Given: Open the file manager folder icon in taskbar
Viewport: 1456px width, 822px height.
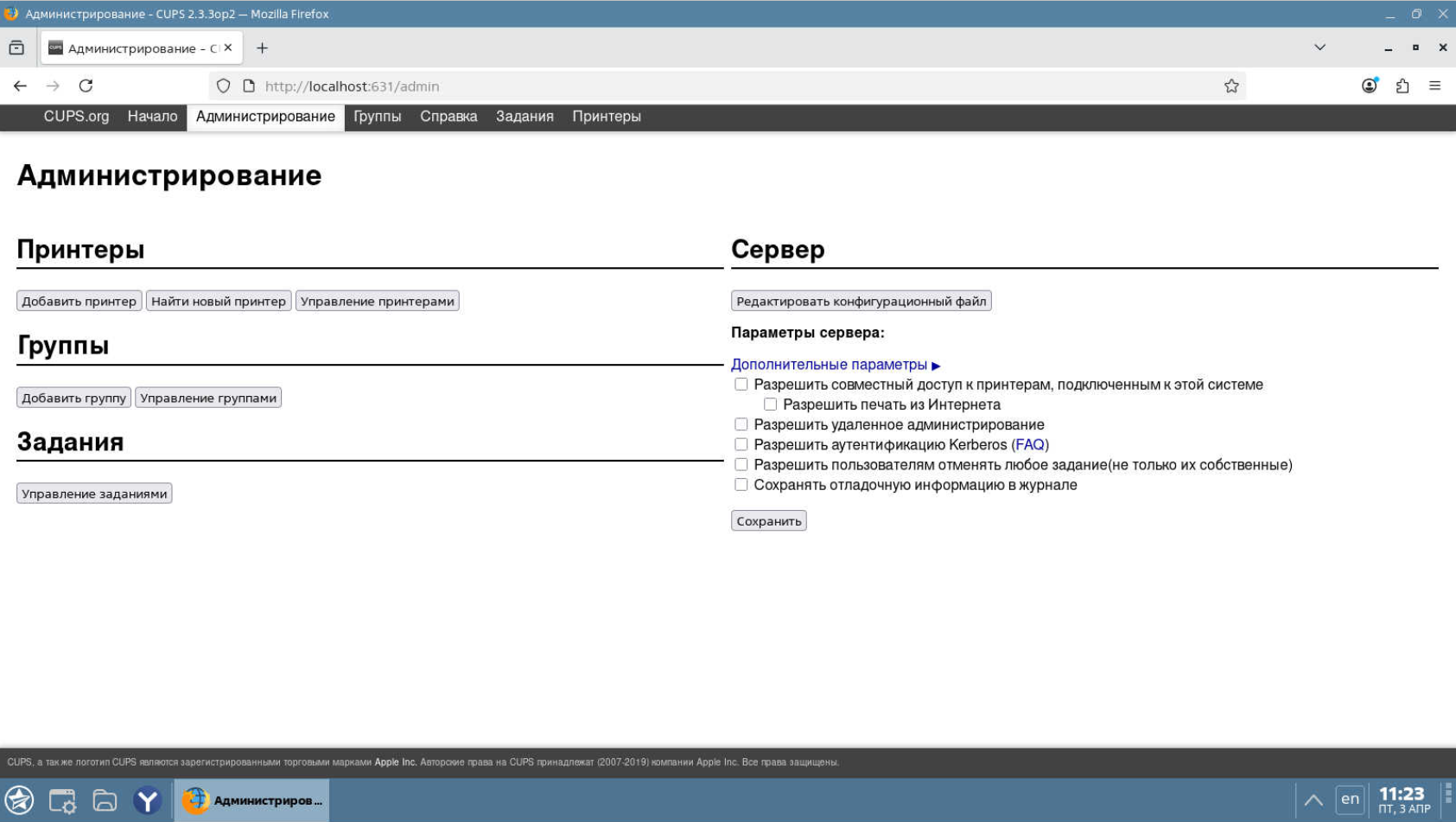Looking at the screenshot, I should [x=105, y=800].
